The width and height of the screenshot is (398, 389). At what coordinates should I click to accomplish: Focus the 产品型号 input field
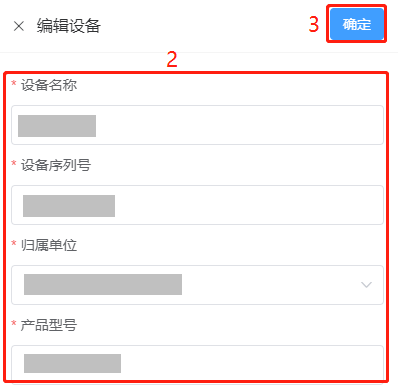(x=197, y=364)
